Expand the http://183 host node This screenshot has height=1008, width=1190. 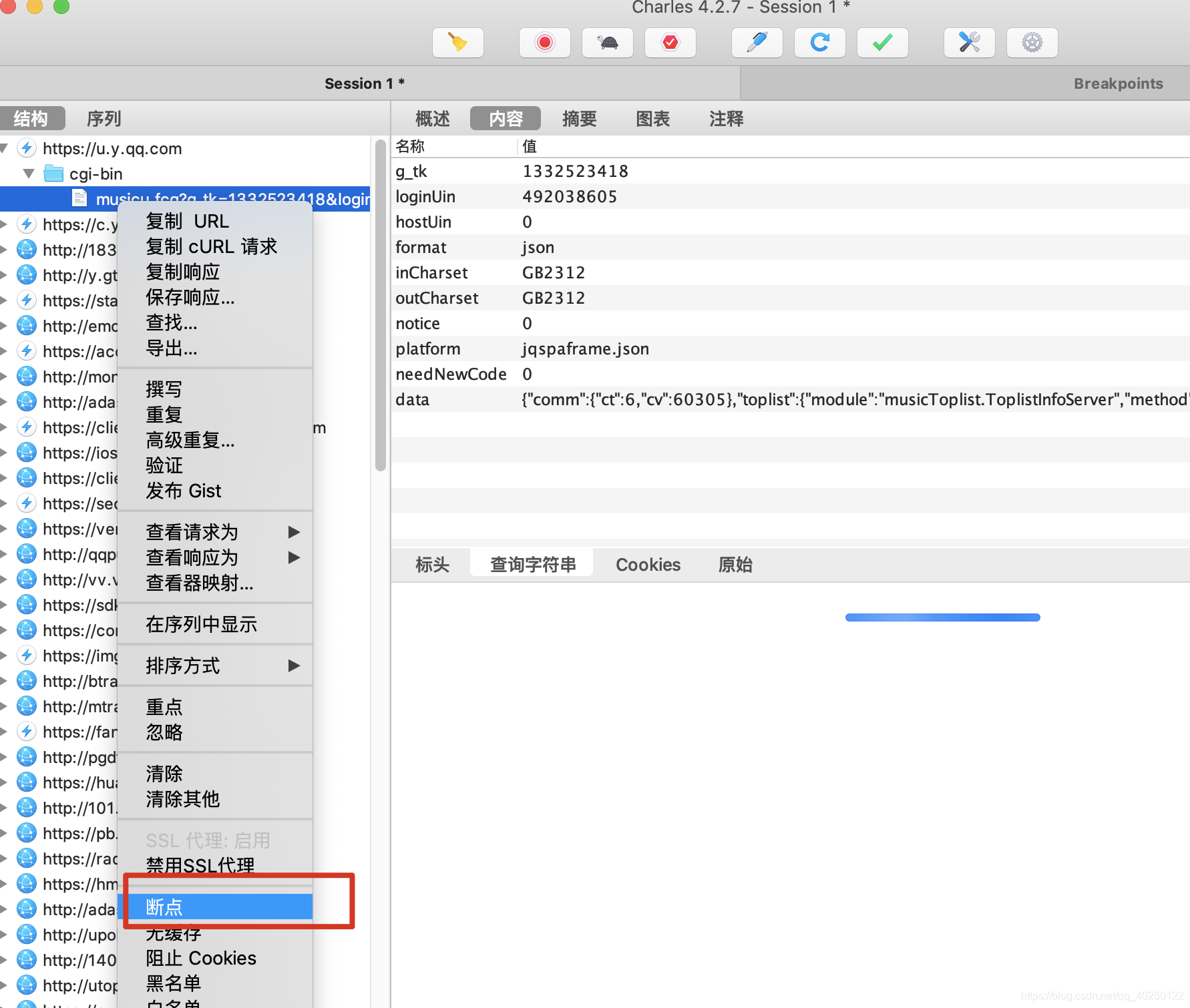coord(4,250)
